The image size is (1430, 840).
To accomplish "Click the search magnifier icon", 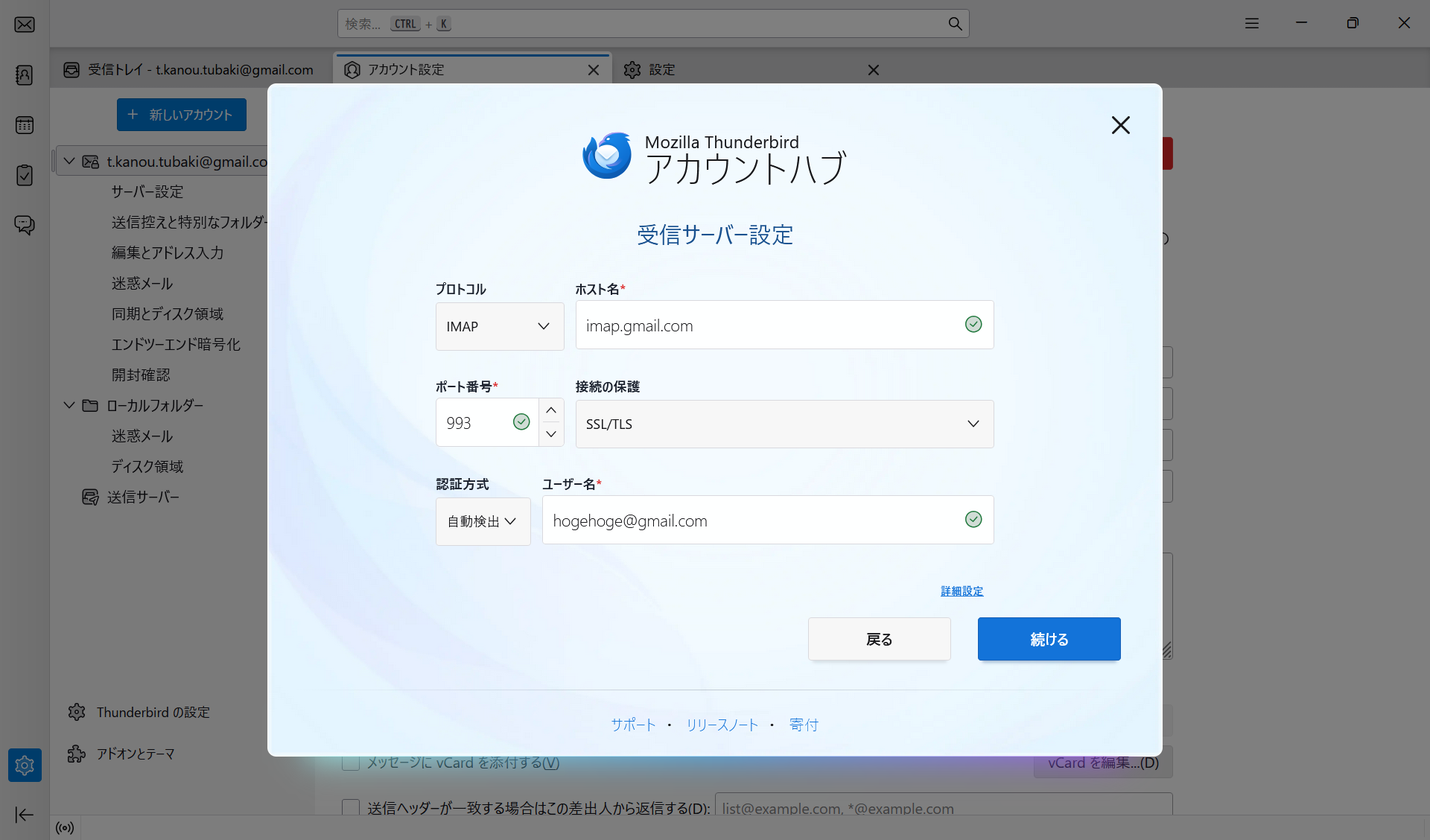I will coord(955,24).
